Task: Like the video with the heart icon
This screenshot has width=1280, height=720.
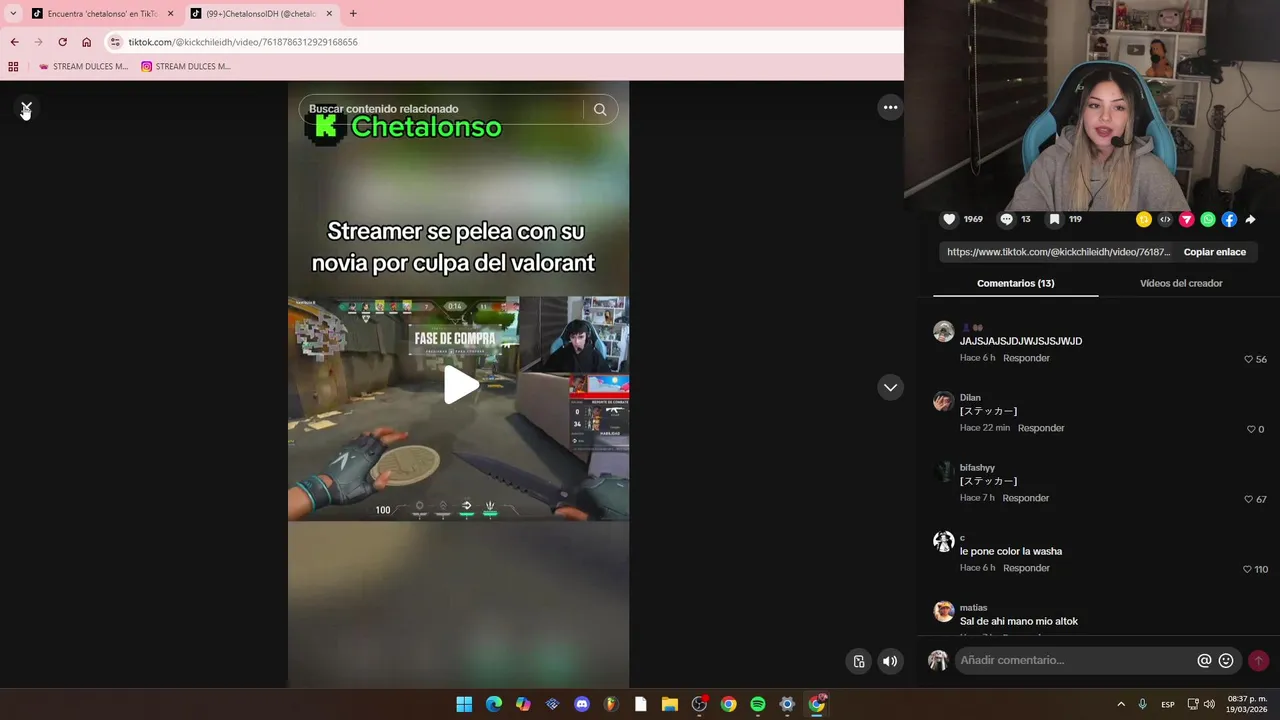Action: (949, 219)
